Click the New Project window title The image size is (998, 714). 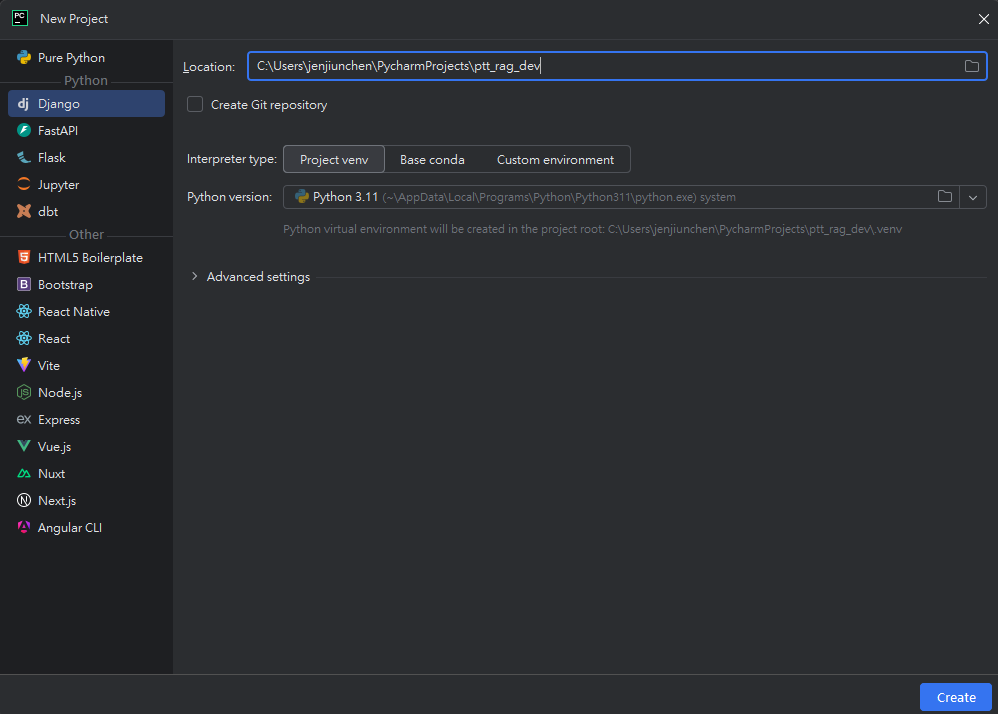point(74,18)
